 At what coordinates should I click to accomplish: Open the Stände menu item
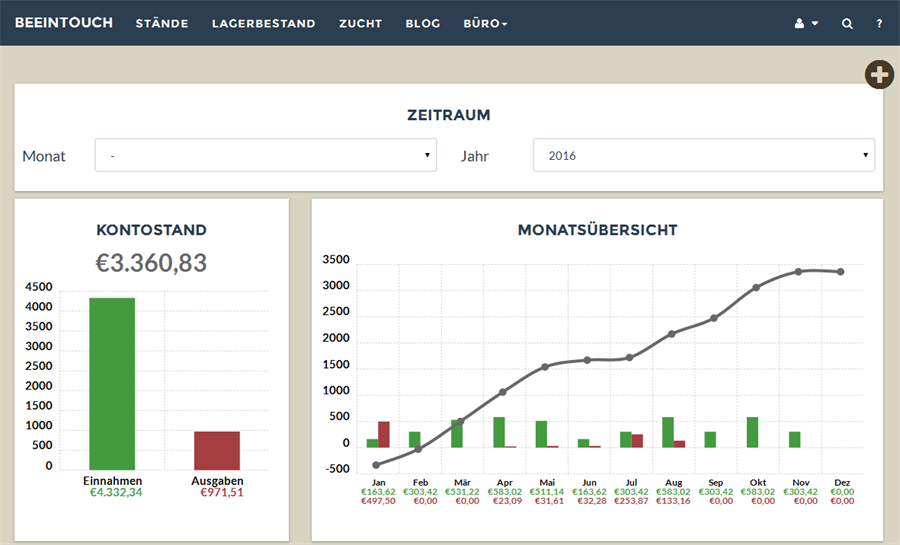pos(162,24)
